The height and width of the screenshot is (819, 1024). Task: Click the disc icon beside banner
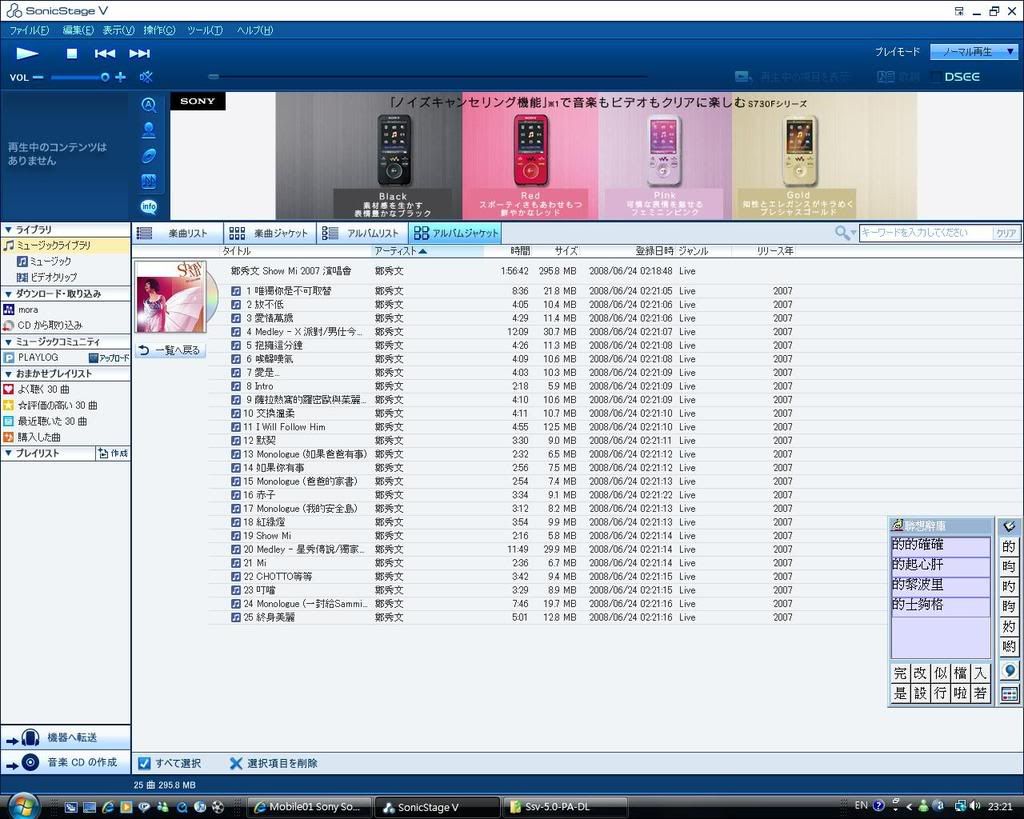coord(149,155)
